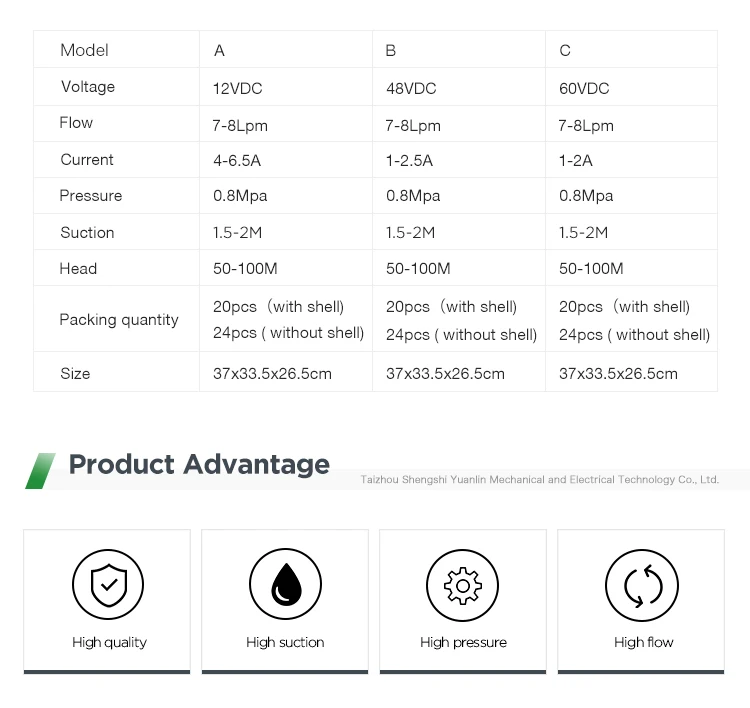
Task: Click the 60VDC voltage cell
Action: [x=584, y=88]
